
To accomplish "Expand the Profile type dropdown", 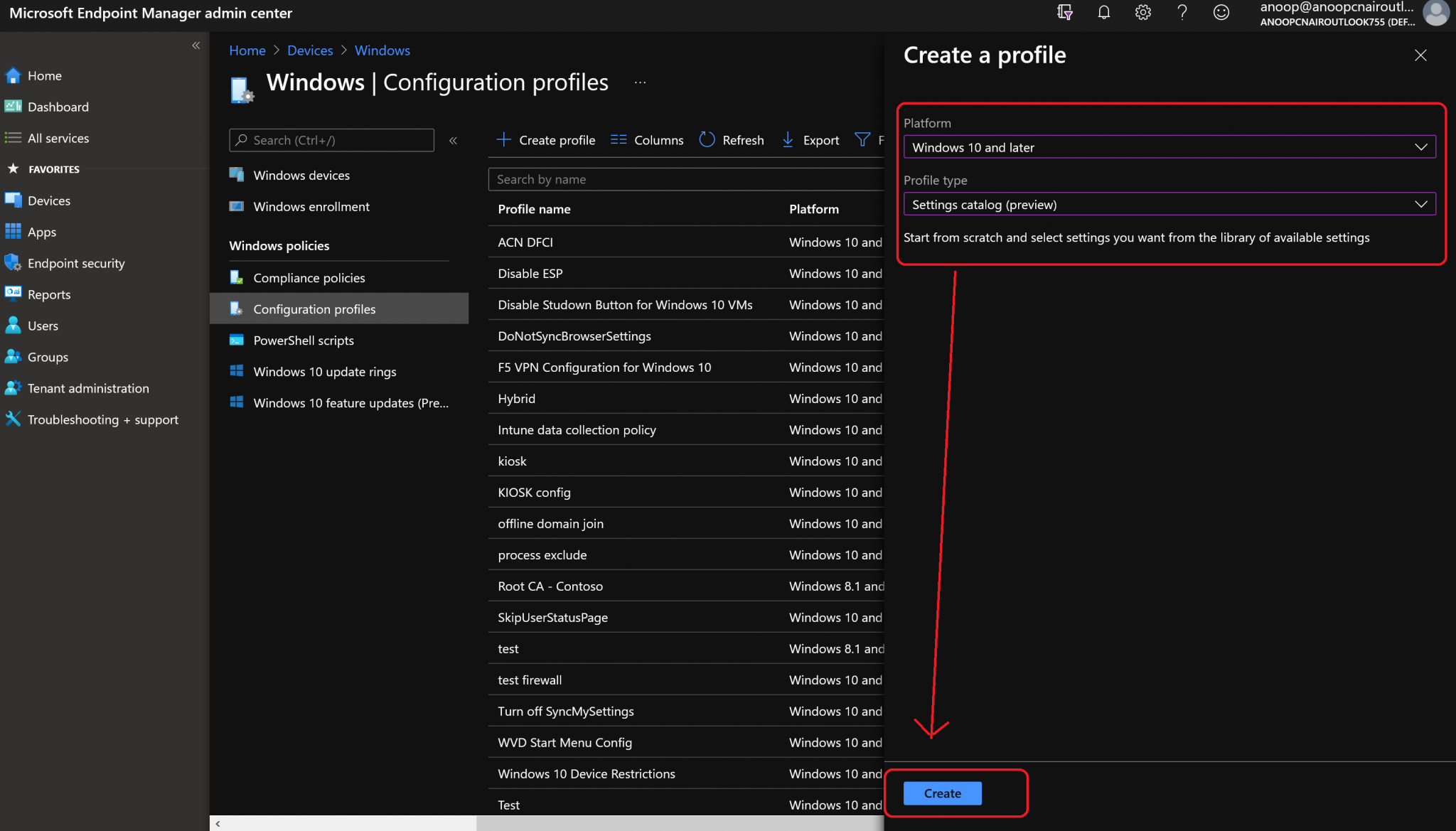I will (1169, 205).
